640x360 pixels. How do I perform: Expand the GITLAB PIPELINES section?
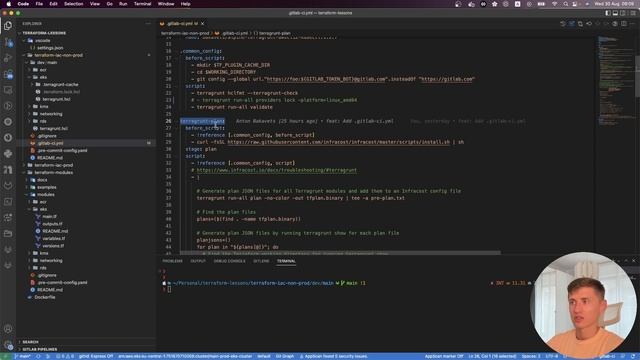click(39, 349)
